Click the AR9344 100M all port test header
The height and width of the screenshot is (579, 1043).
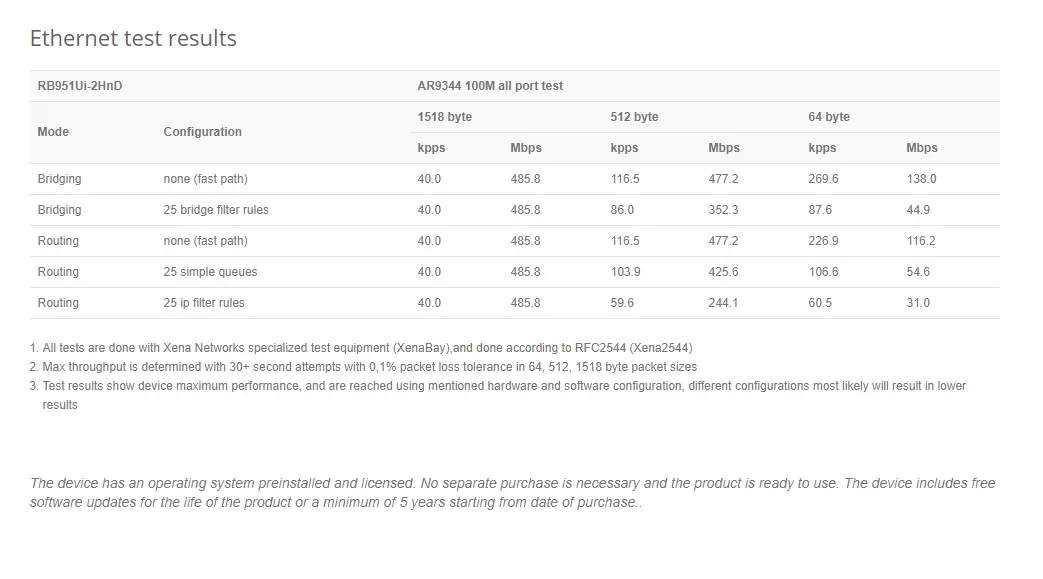click(490, 86)
